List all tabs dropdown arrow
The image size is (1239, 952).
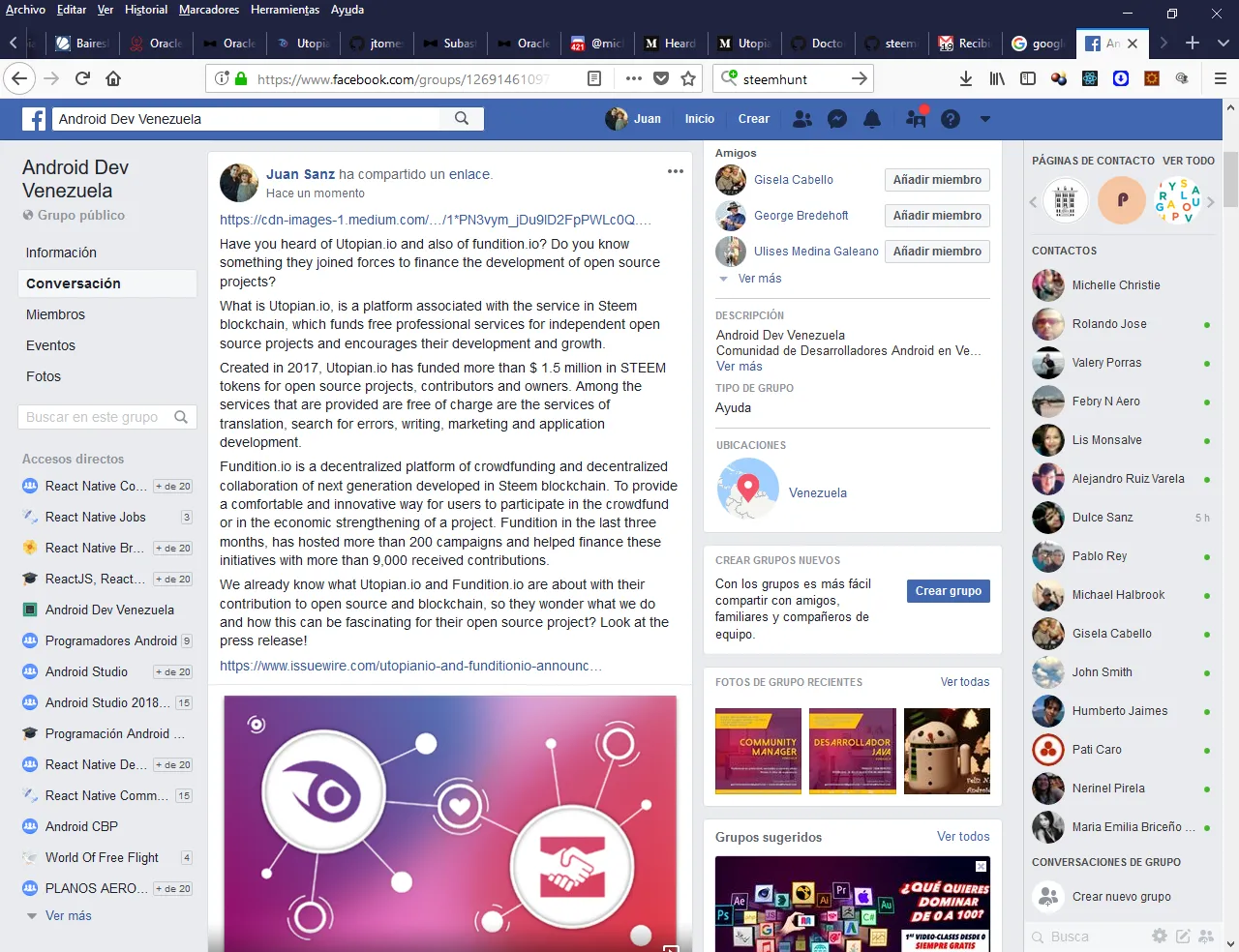1223,43
